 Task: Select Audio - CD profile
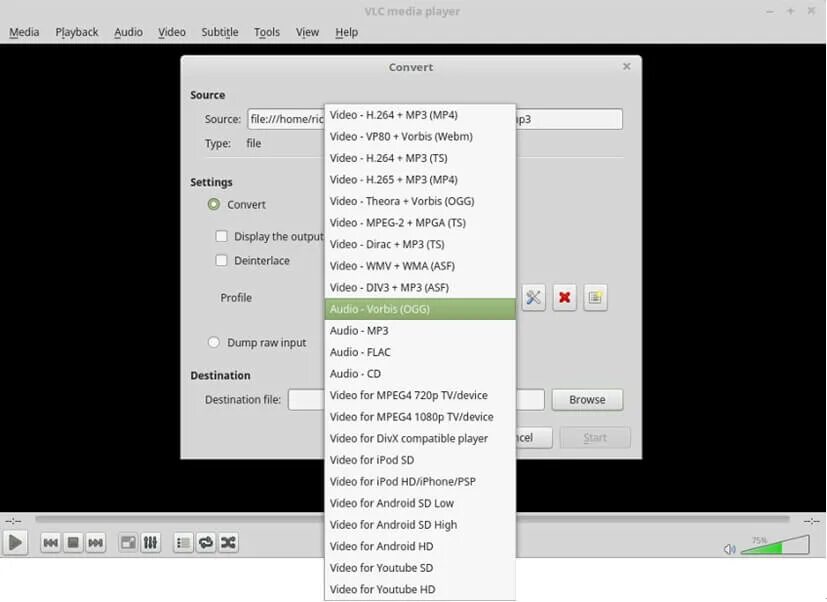pyautogui.click(x=420, y=374)
